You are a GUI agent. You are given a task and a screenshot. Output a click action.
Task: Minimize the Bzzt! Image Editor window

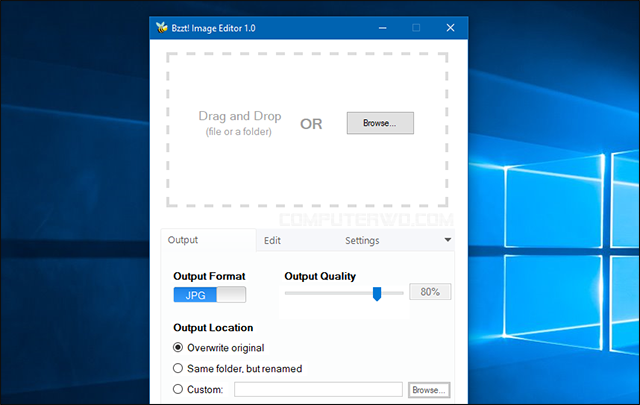coord(382,28)
